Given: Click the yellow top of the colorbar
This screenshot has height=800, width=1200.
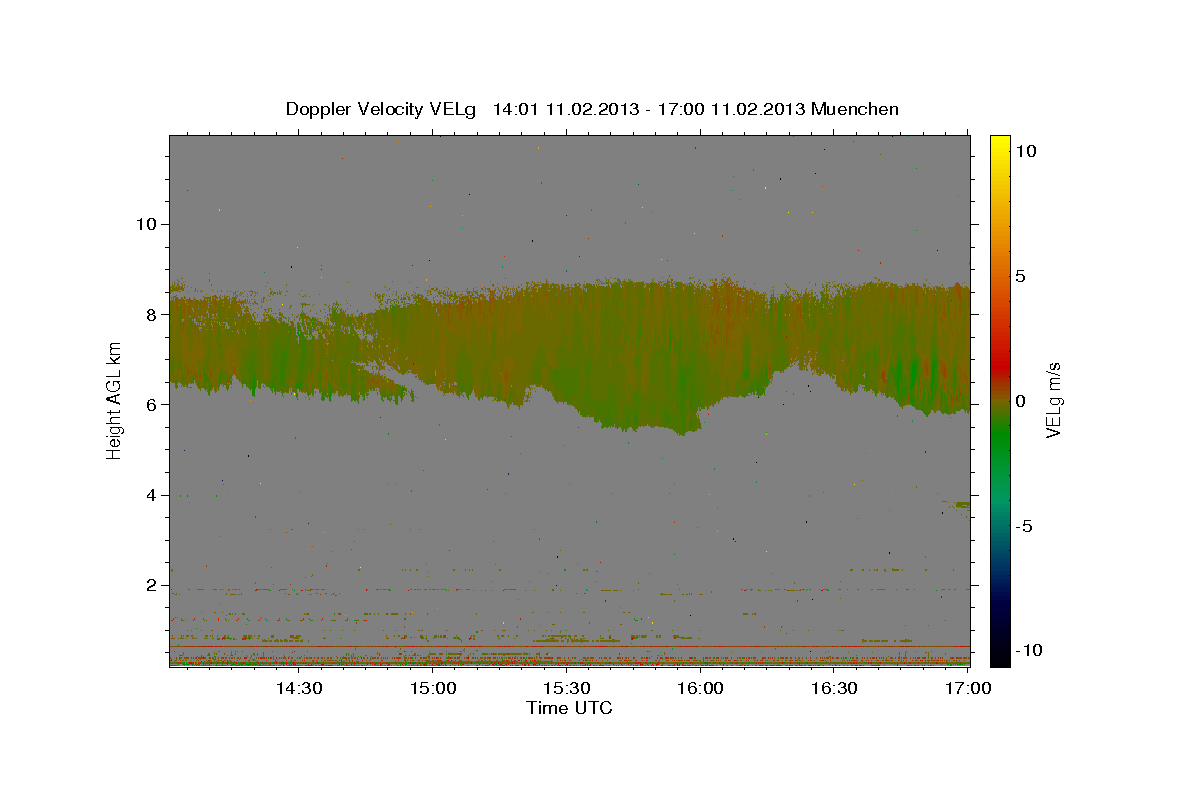Looking at the screenshot, I should pos(1000,145).
